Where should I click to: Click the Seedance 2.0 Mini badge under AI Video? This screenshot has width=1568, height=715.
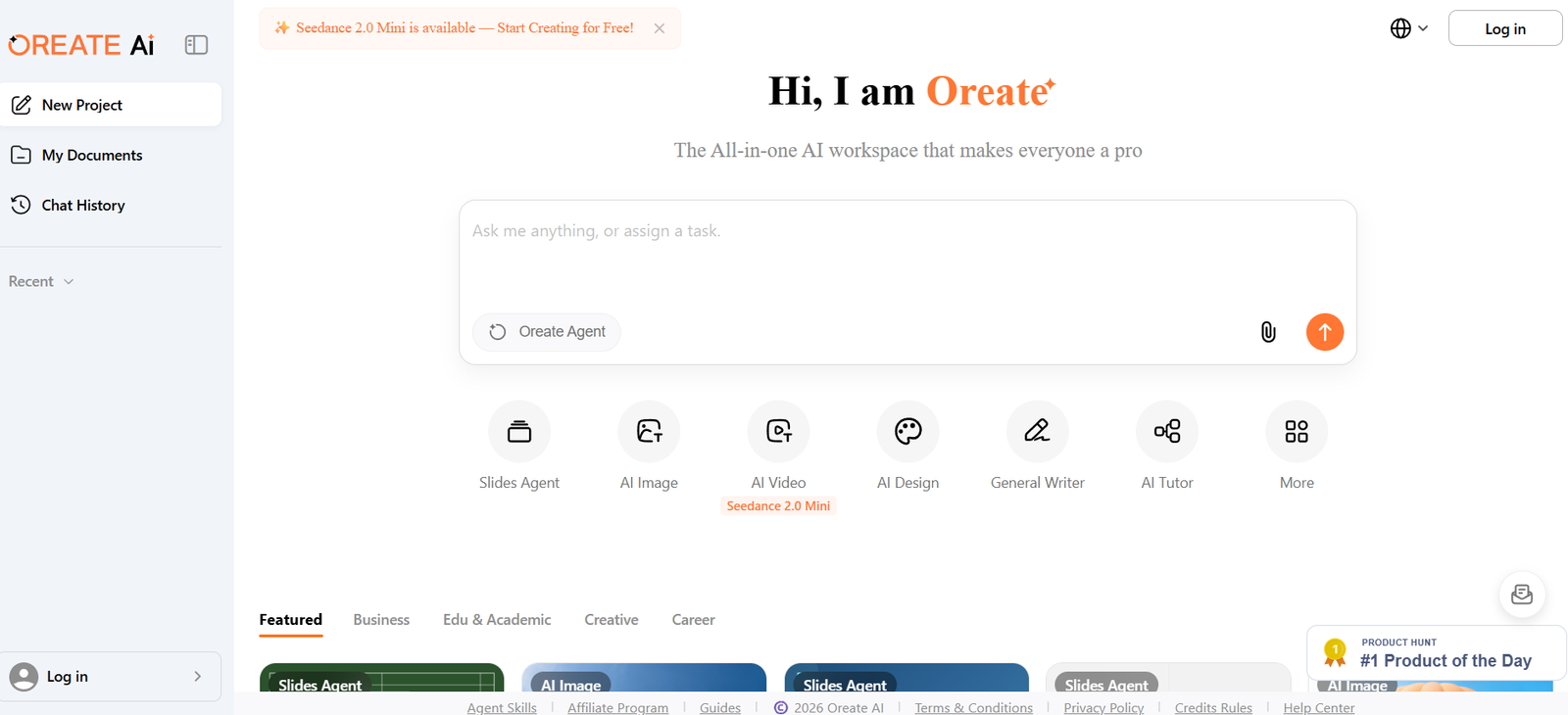(x=778, y=506)
